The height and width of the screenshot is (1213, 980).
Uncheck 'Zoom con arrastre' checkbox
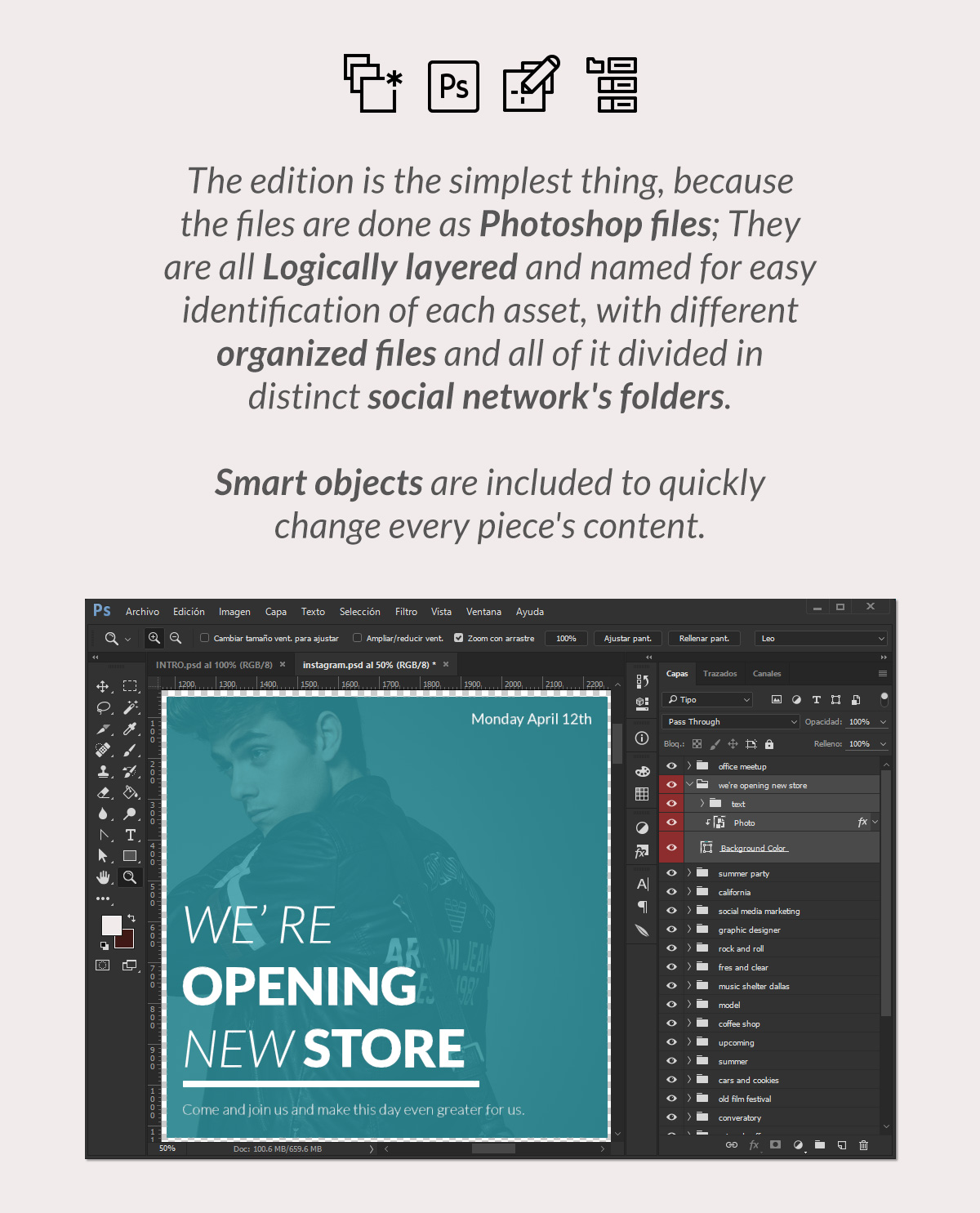click(459, 638)
